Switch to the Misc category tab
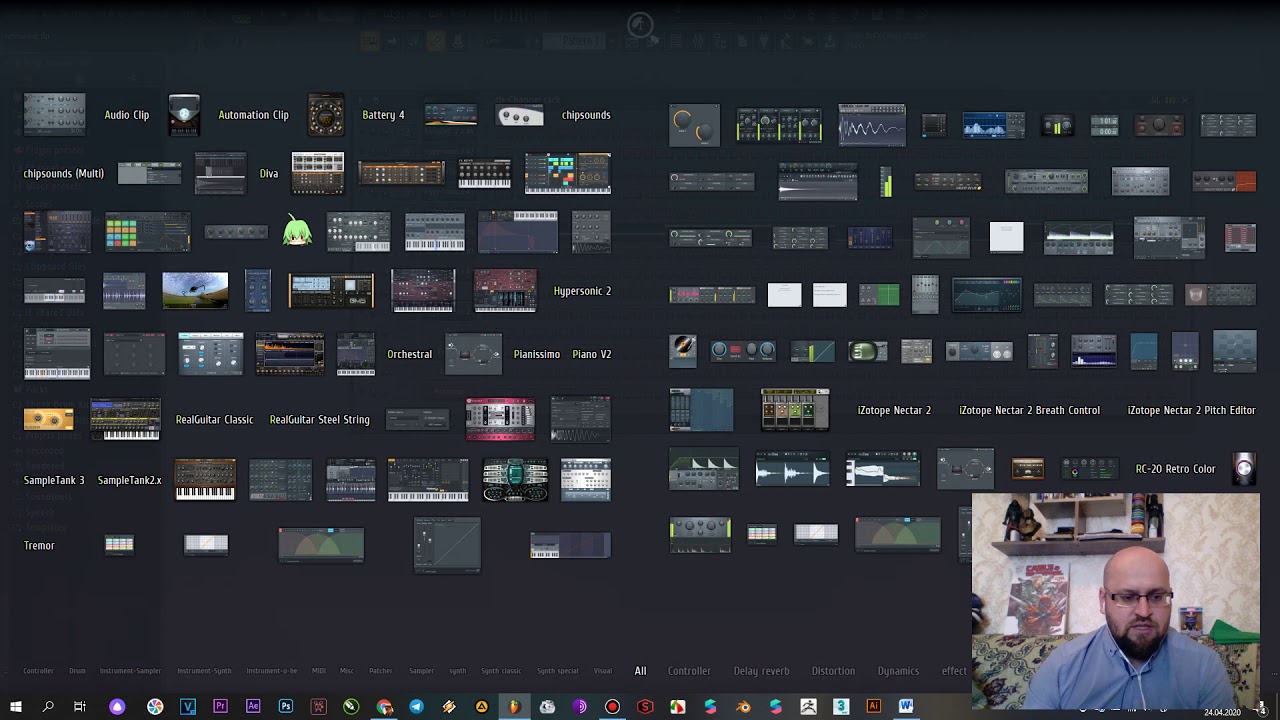This screenshot has width=1280, height=720. 347,671
